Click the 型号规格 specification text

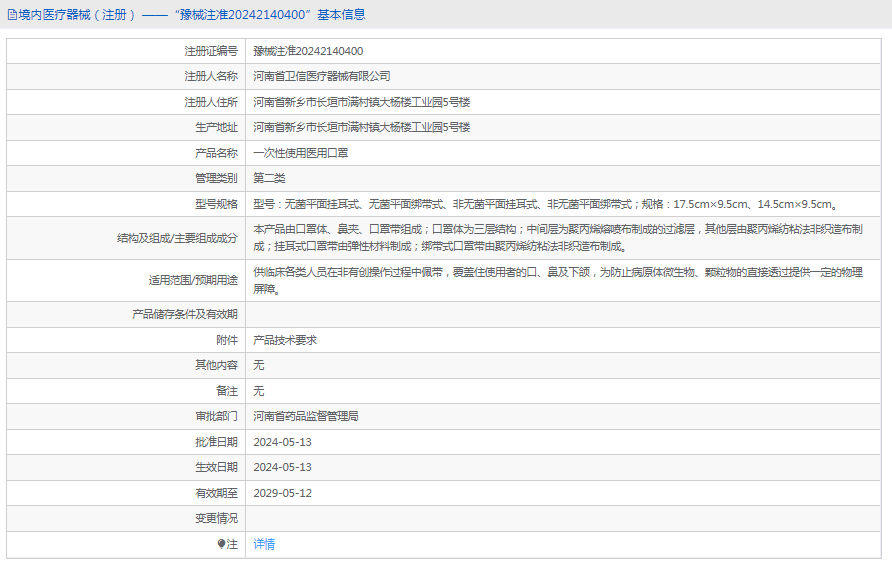(546, 204)
